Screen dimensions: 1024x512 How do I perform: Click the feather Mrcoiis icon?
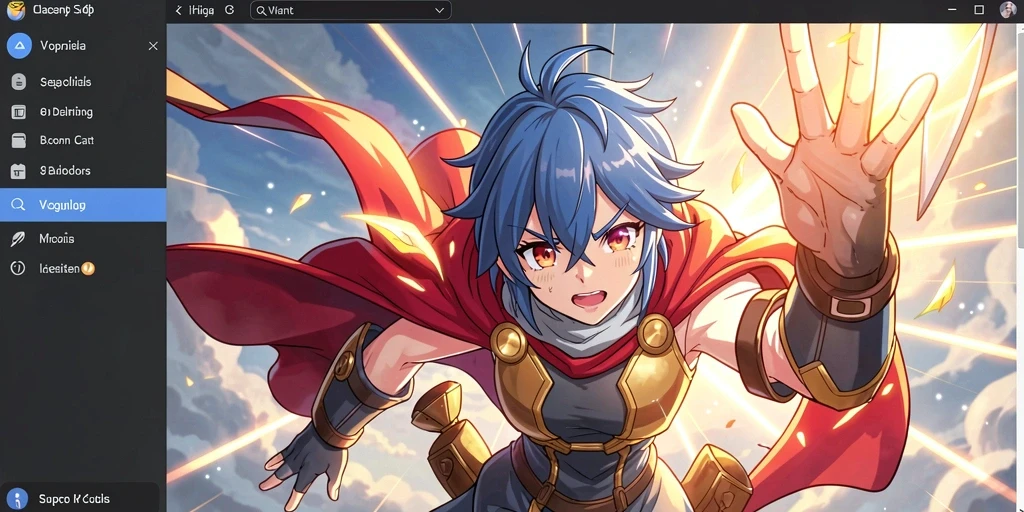pos(18,239)
